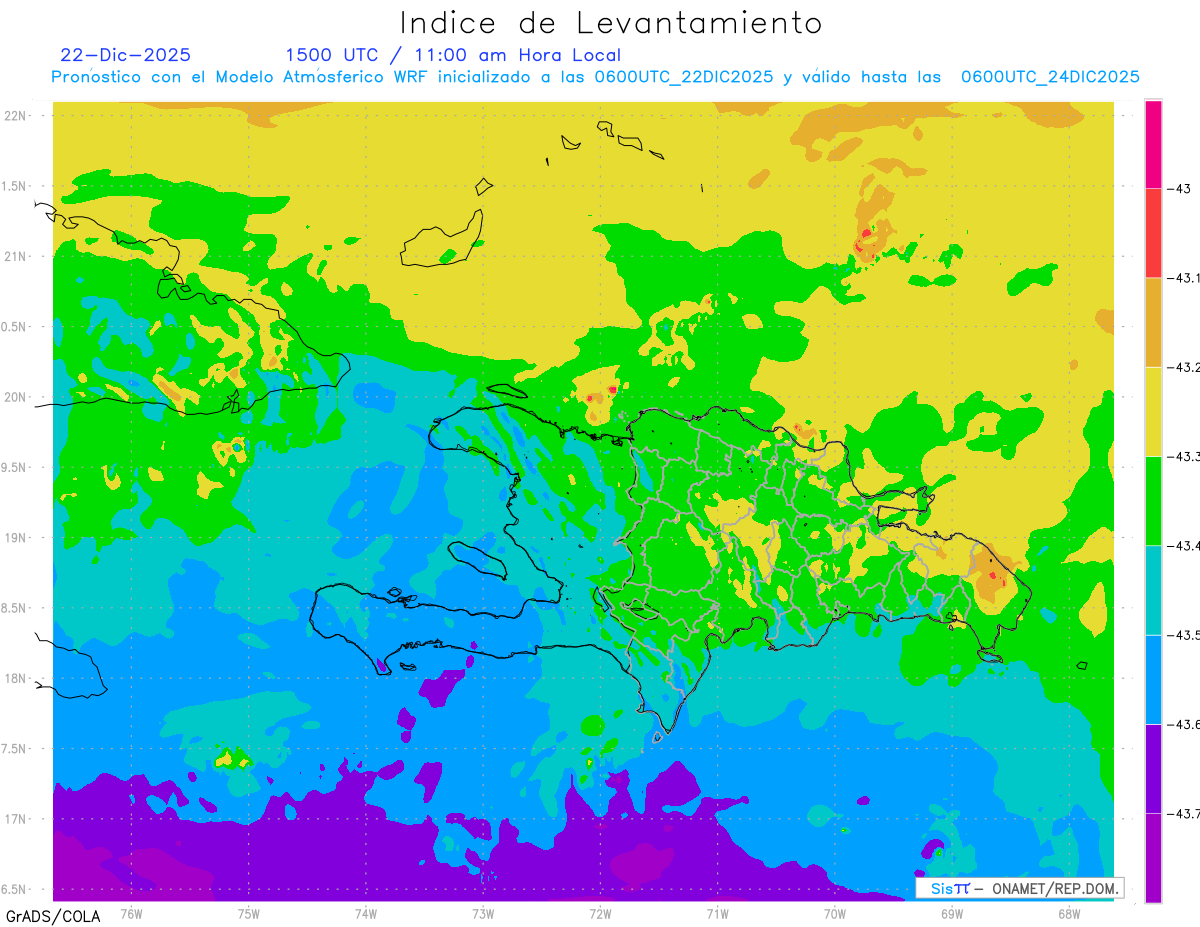
Task: Click the '-43.5' color bar value
Action: point(1183,635)
